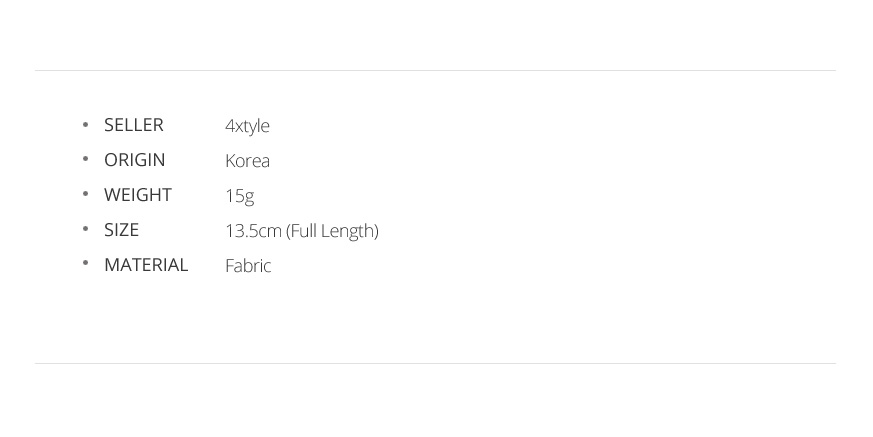Click the 13.5cm measurement text

tap(253, 231)
